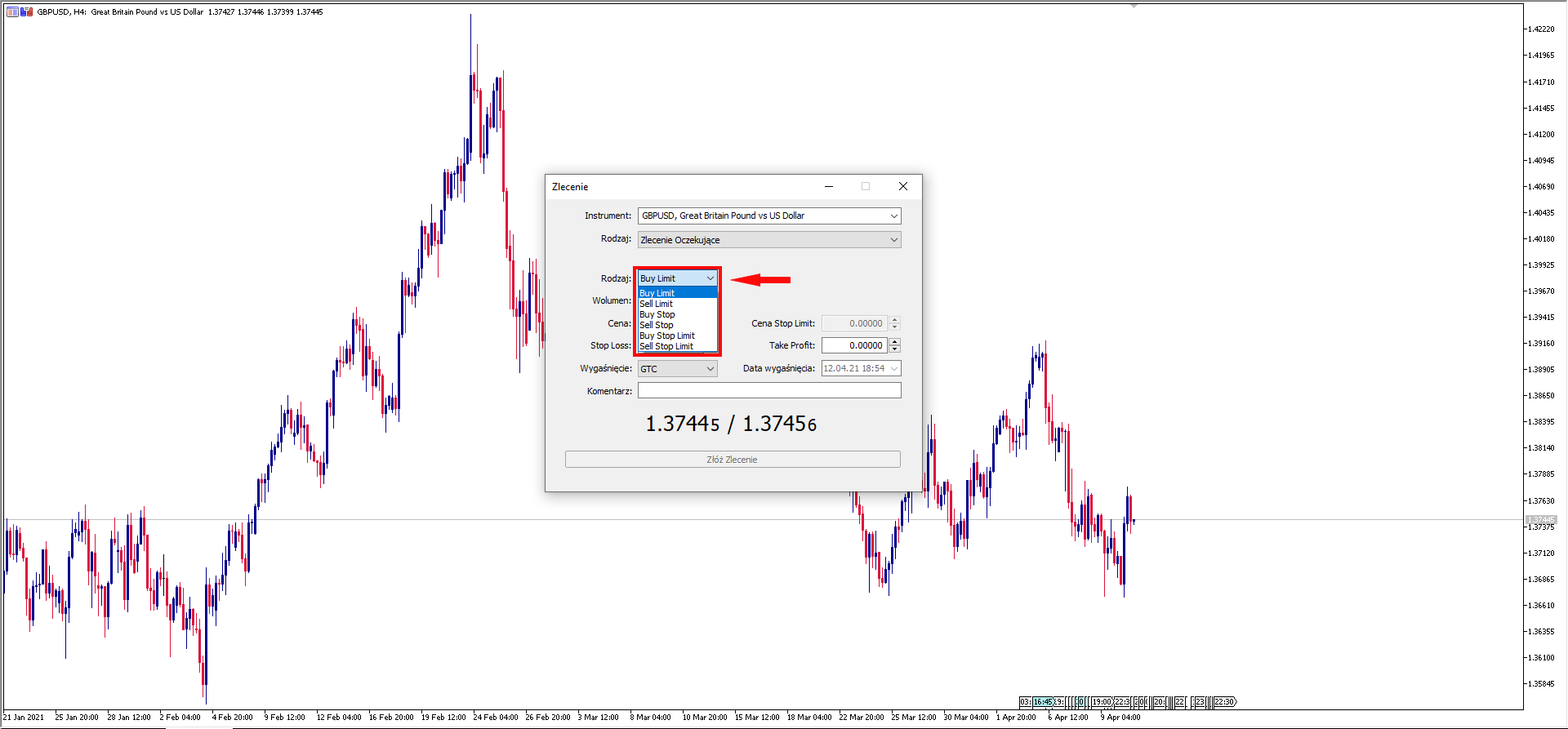Viewport: 1568px width, 729px height.
Task: Open the GTC expiration dropdown
Action: 677,369
